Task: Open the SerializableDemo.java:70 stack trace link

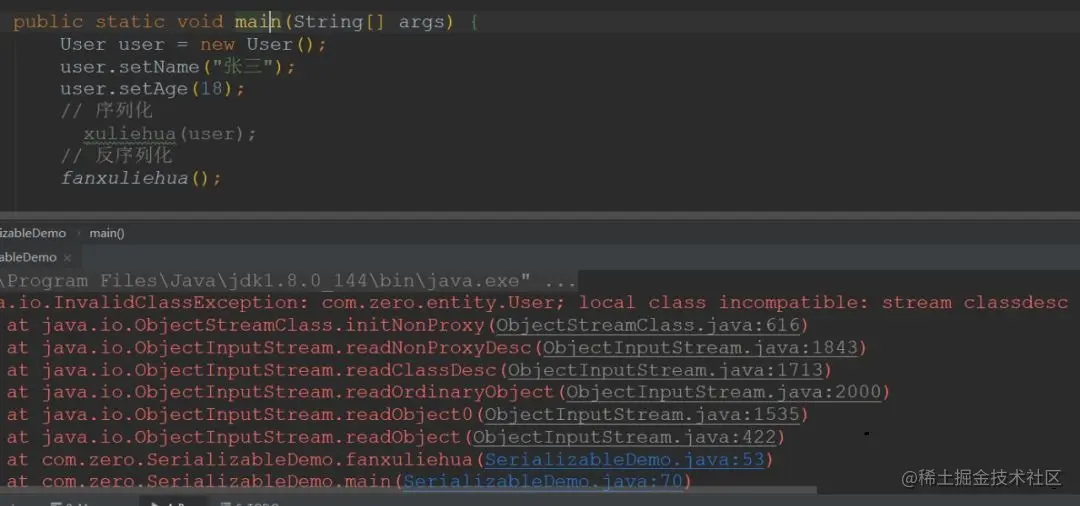Action: (x=545, y=481)
